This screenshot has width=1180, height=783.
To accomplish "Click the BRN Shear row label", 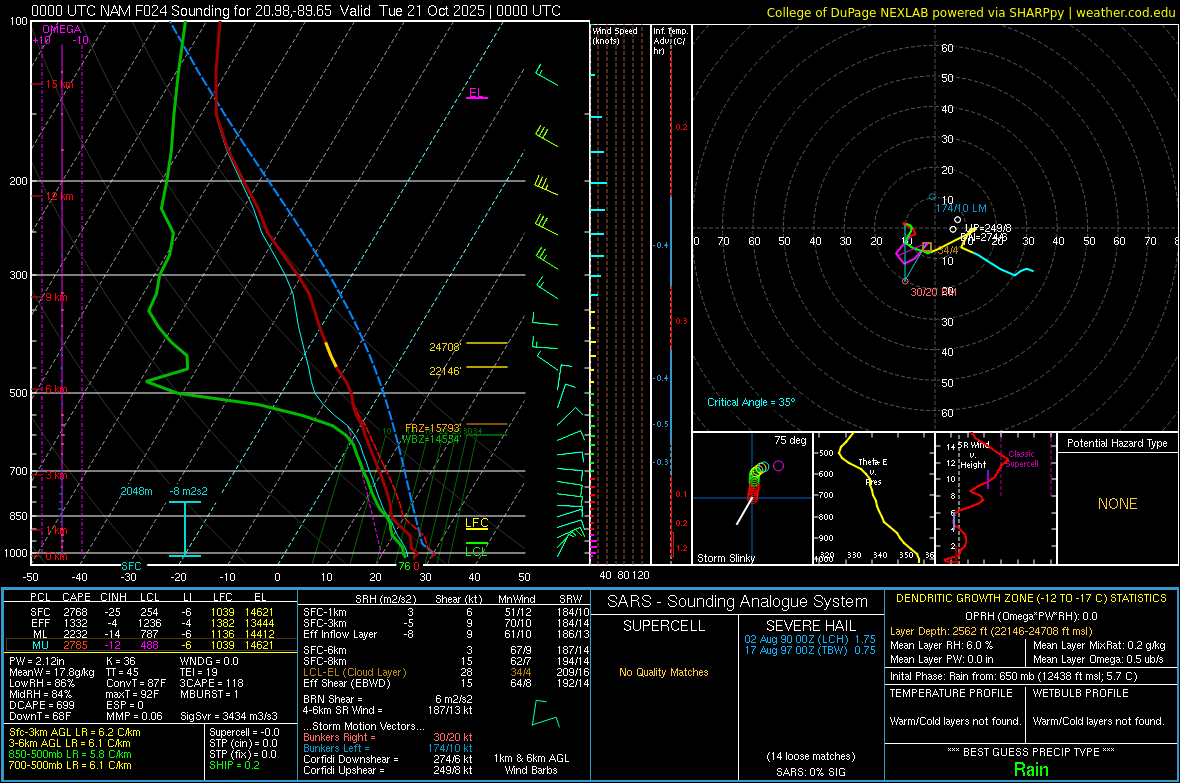I will coord(333,699).
